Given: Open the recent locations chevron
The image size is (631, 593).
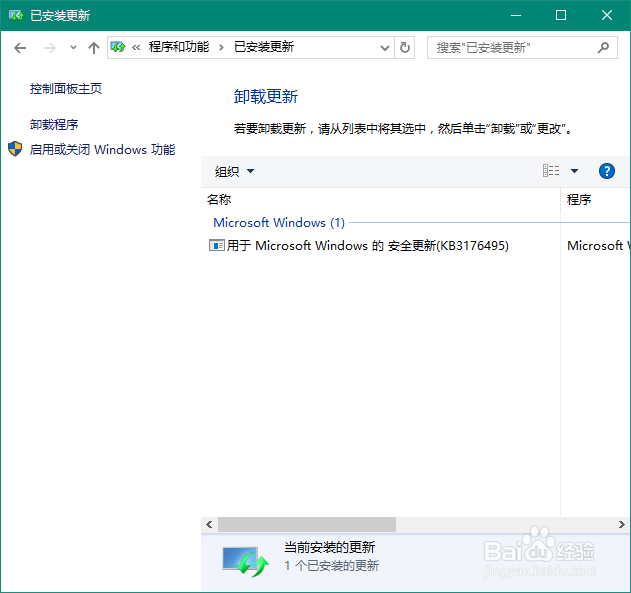Looking at the screenshot, I should click(73, 47).
